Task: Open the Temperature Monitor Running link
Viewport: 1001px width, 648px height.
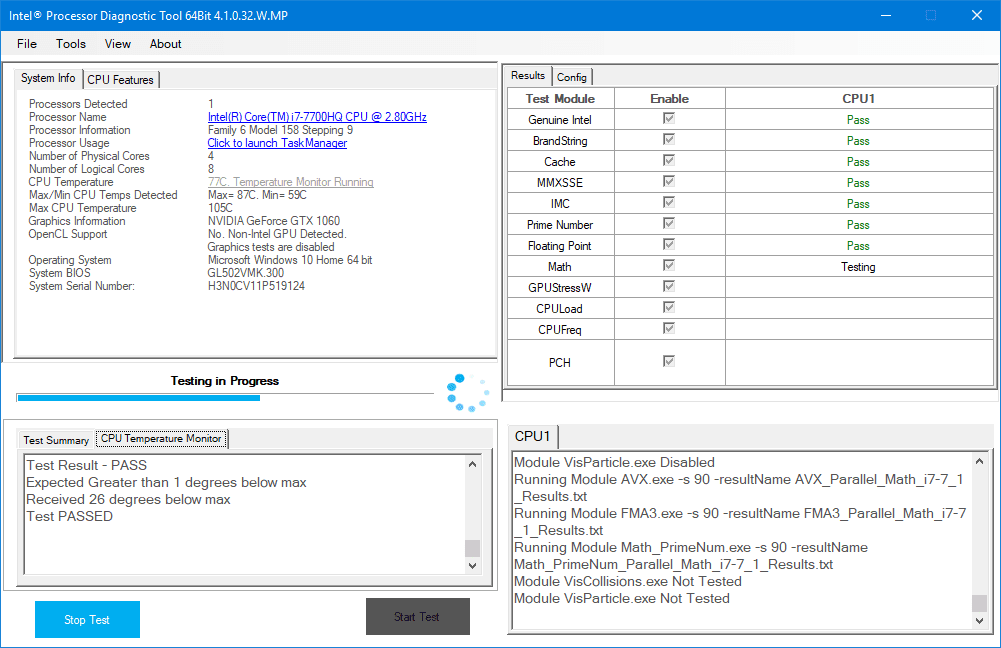Action: pyautogui.click(x=290, y=182)
